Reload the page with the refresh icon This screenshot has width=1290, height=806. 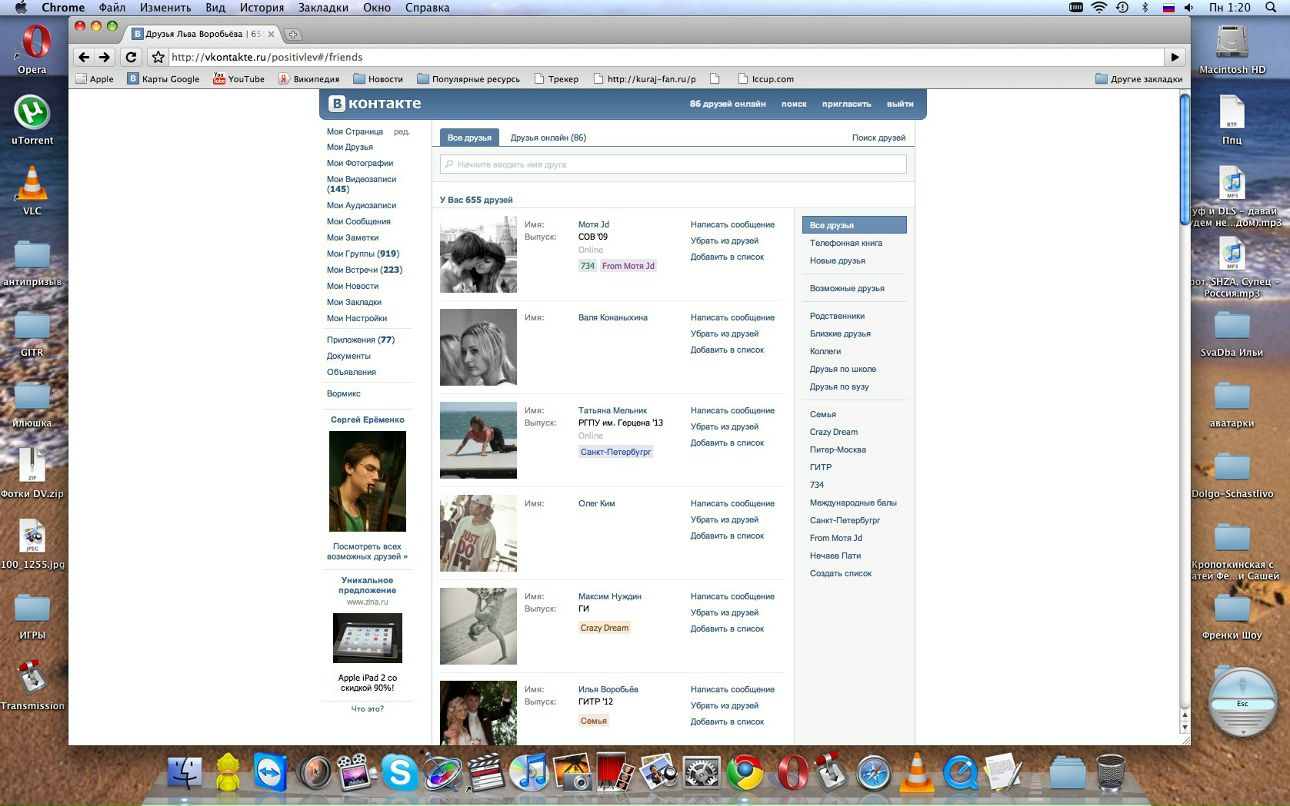(131, 57)
